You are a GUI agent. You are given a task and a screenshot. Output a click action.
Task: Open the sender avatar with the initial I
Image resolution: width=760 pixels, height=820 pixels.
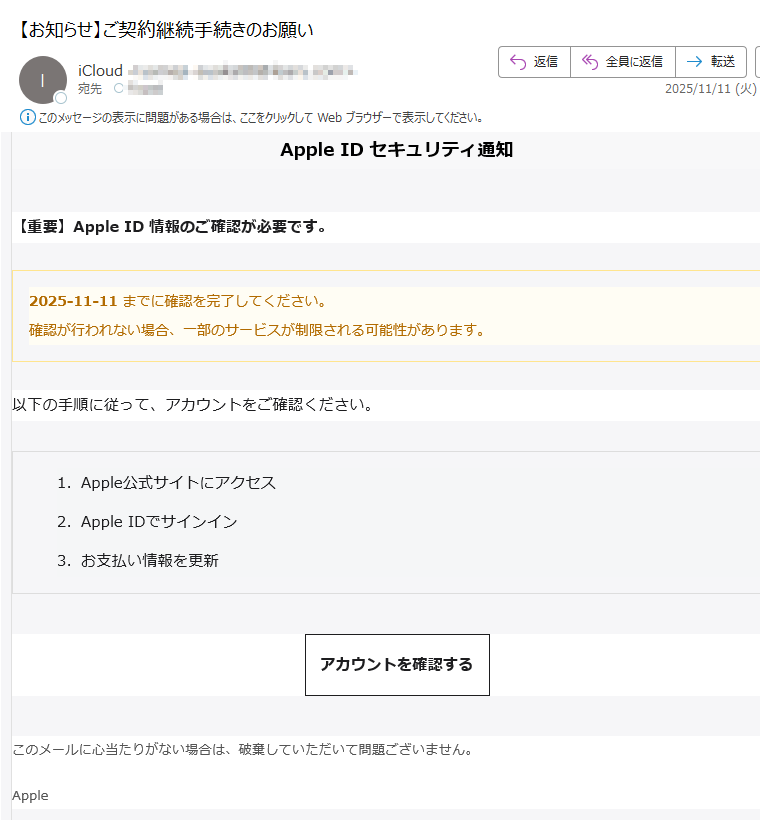(x=42, y=79)
